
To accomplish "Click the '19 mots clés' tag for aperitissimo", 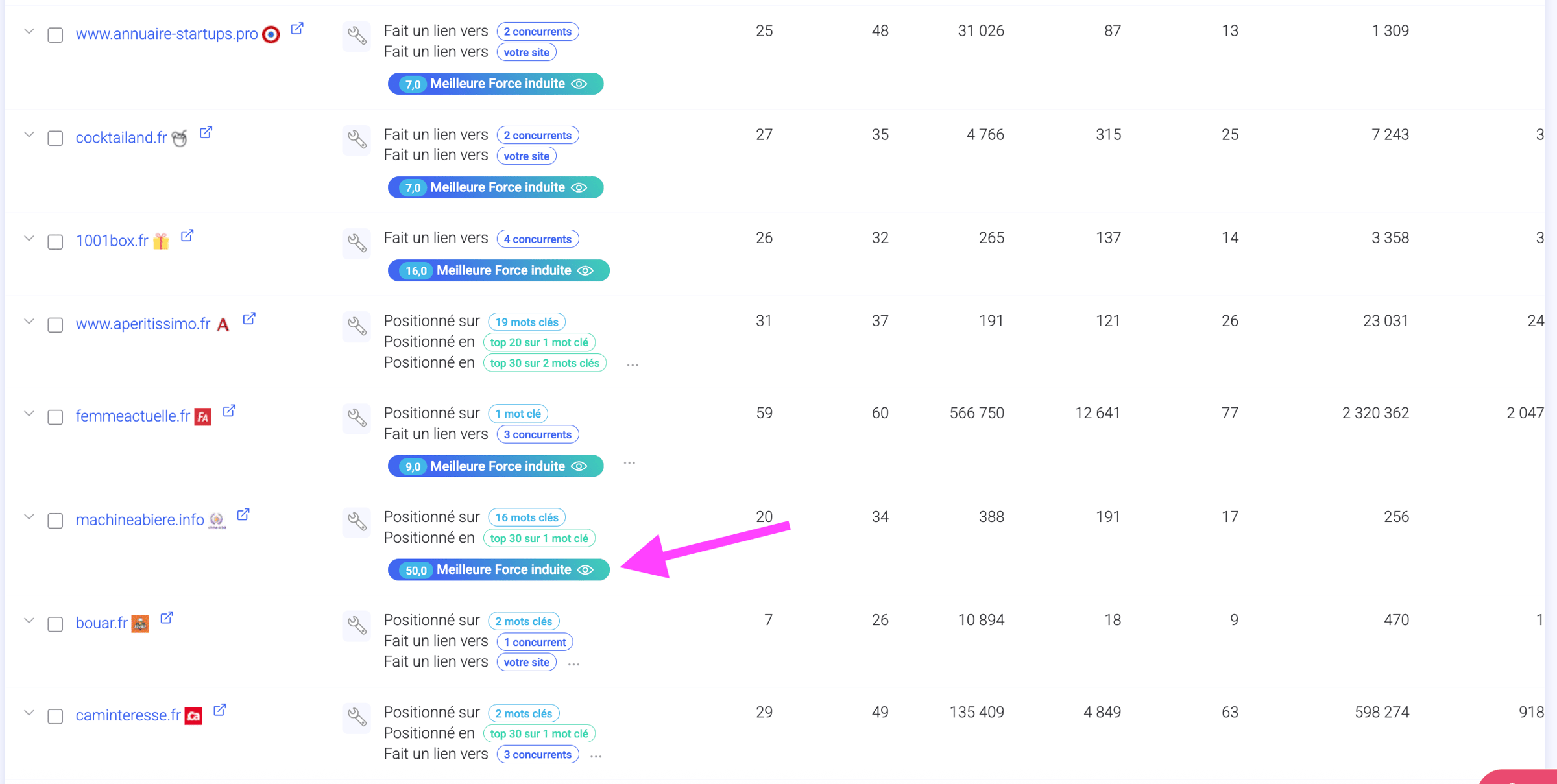I will tap(526, 322).
